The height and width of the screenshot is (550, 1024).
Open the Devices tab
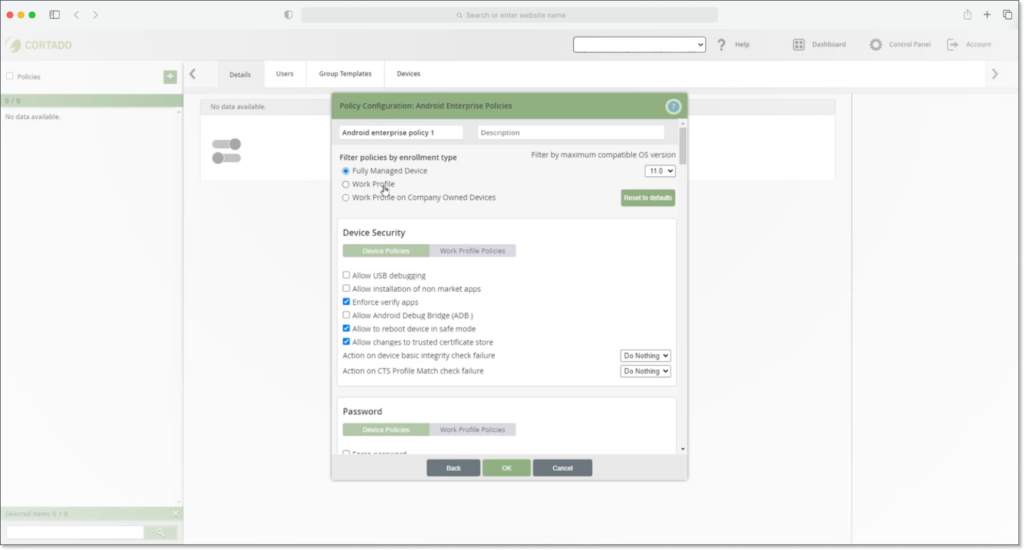[408, 74]
